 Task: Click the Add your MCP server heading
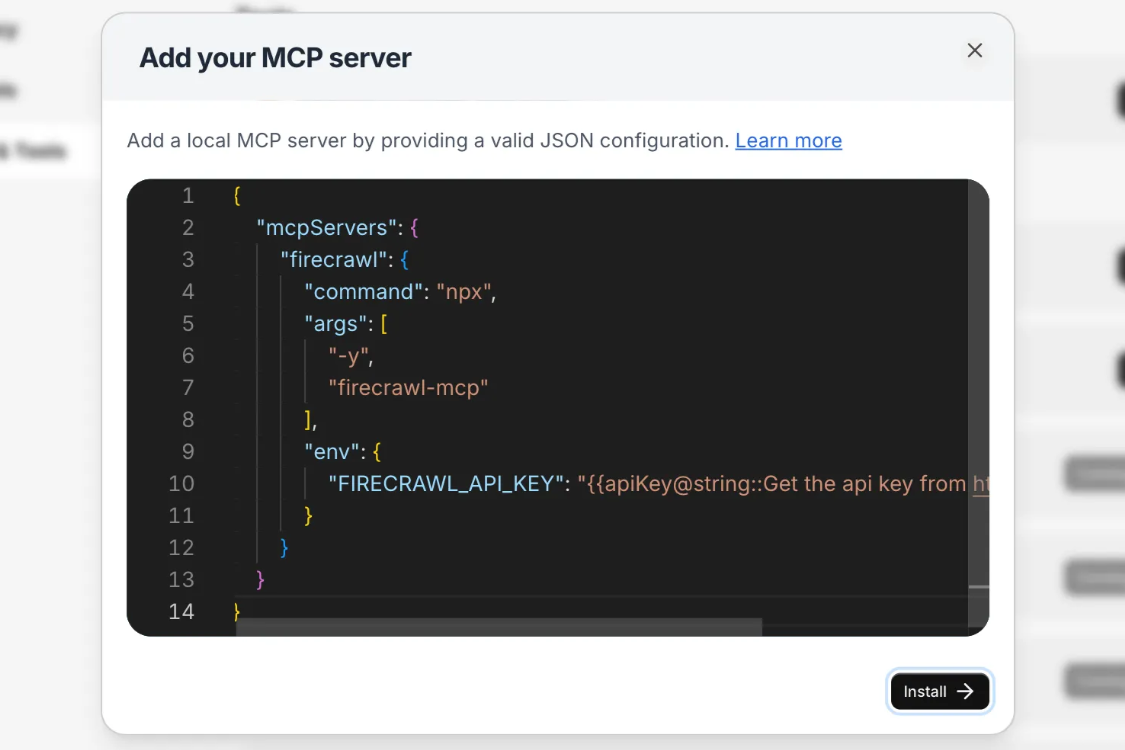tap(276, 57)
